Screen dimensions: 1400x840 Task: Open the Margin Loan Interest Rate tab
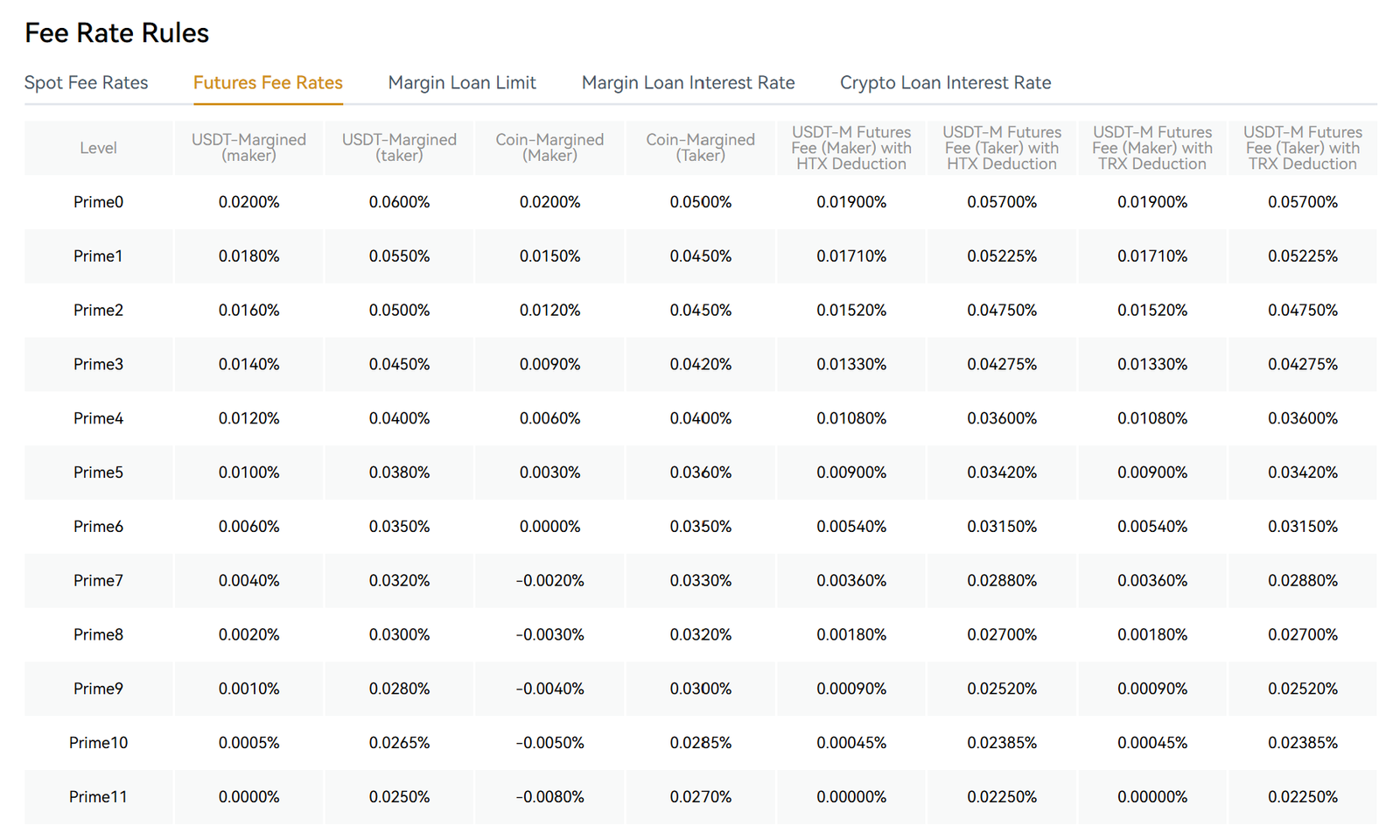tap(687, 82)
